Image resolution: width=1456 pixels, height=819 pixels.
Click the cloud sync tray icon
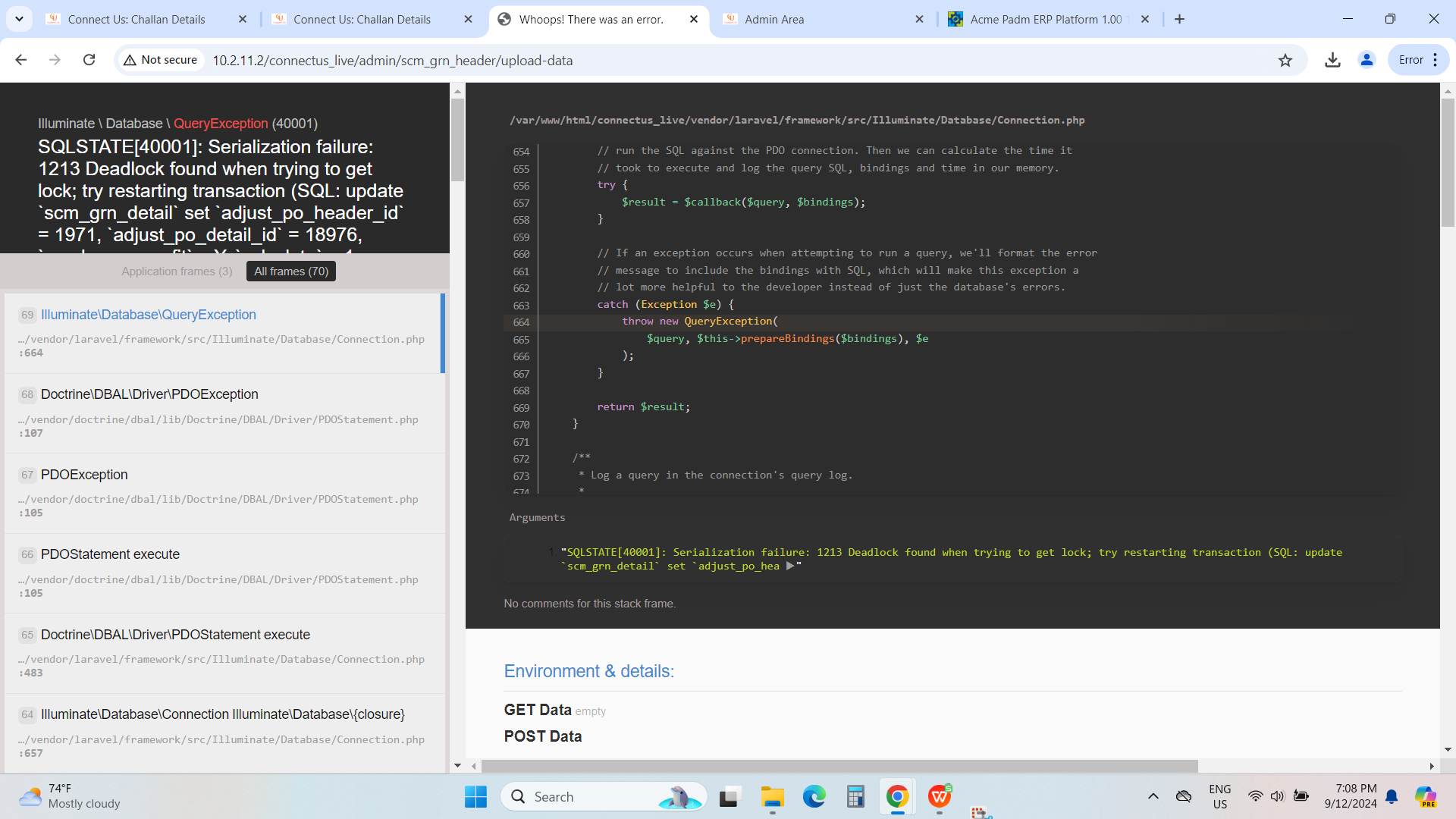(1184, 796)
